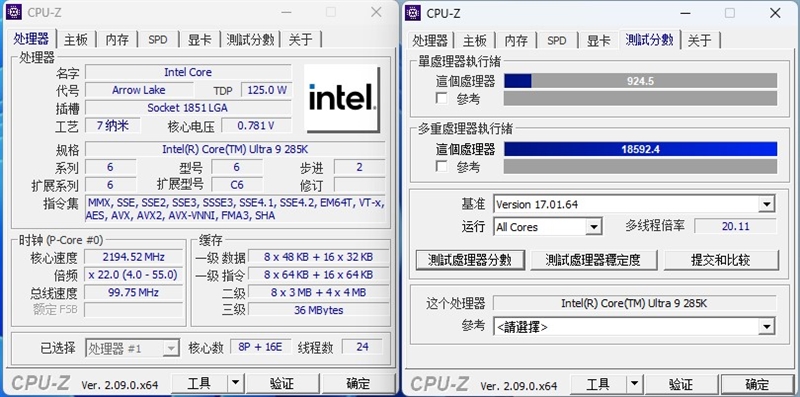
Task: Click the 一级 数据 cache value
Action: pos(318,257)
